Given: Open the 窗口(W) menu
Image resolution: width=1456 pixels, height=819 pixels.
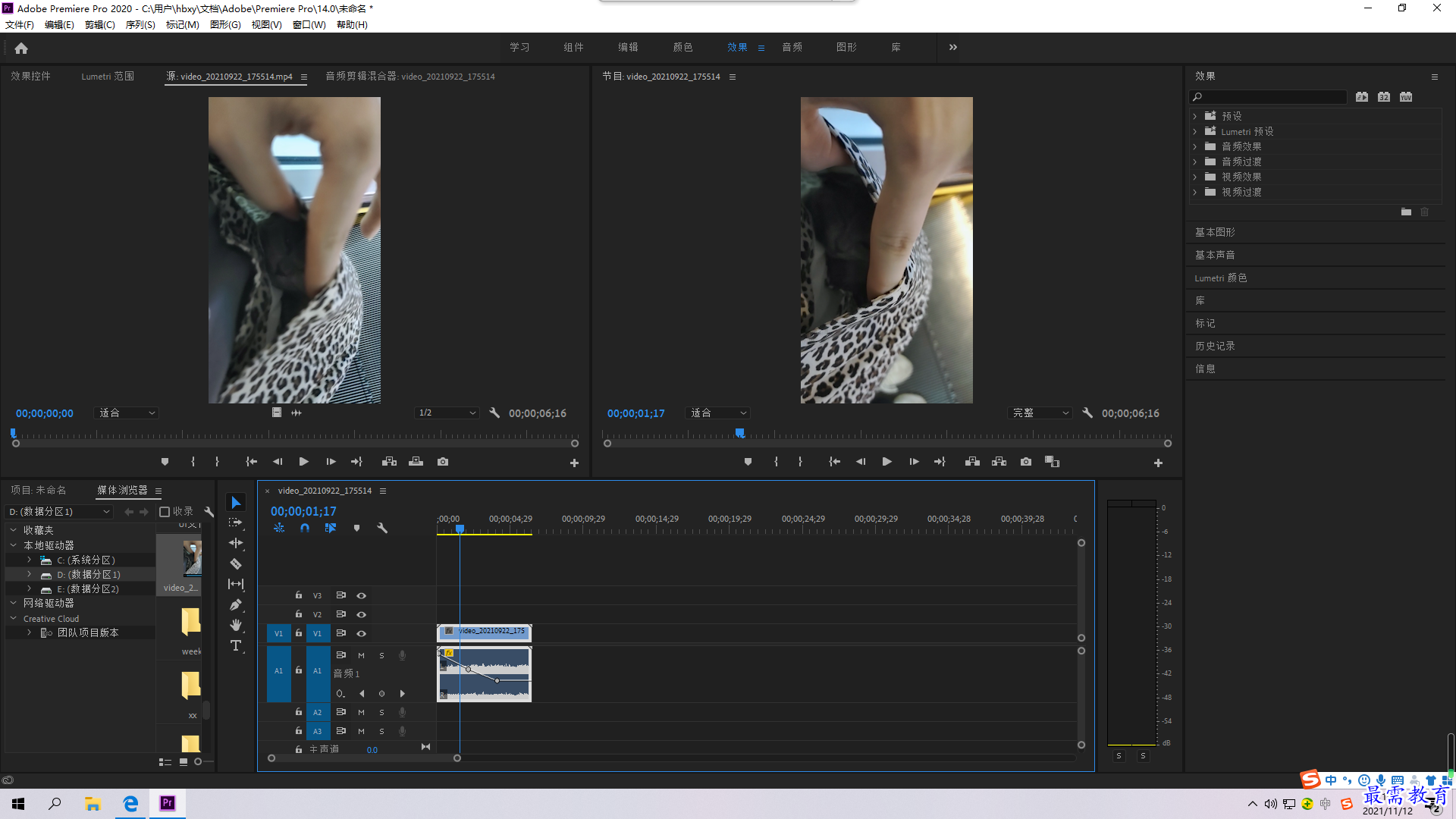Looking at the screenshot, I should pos(309,25).
